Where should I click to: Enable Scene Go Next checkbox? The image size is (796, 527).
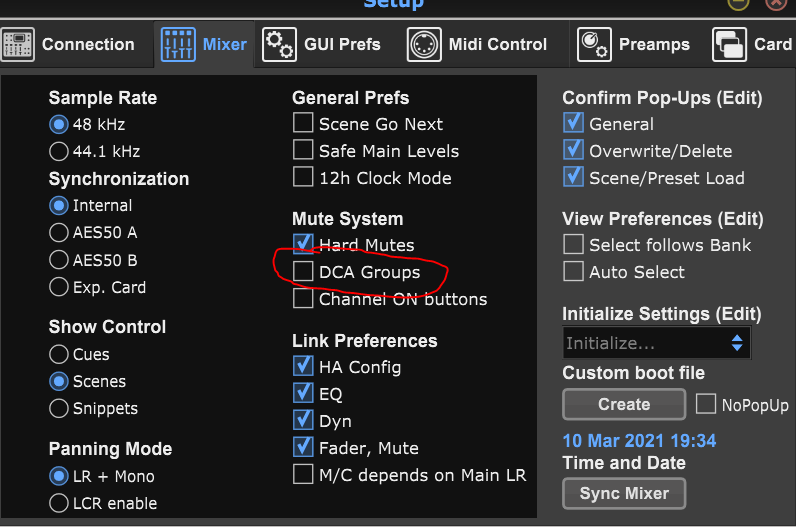303,123
